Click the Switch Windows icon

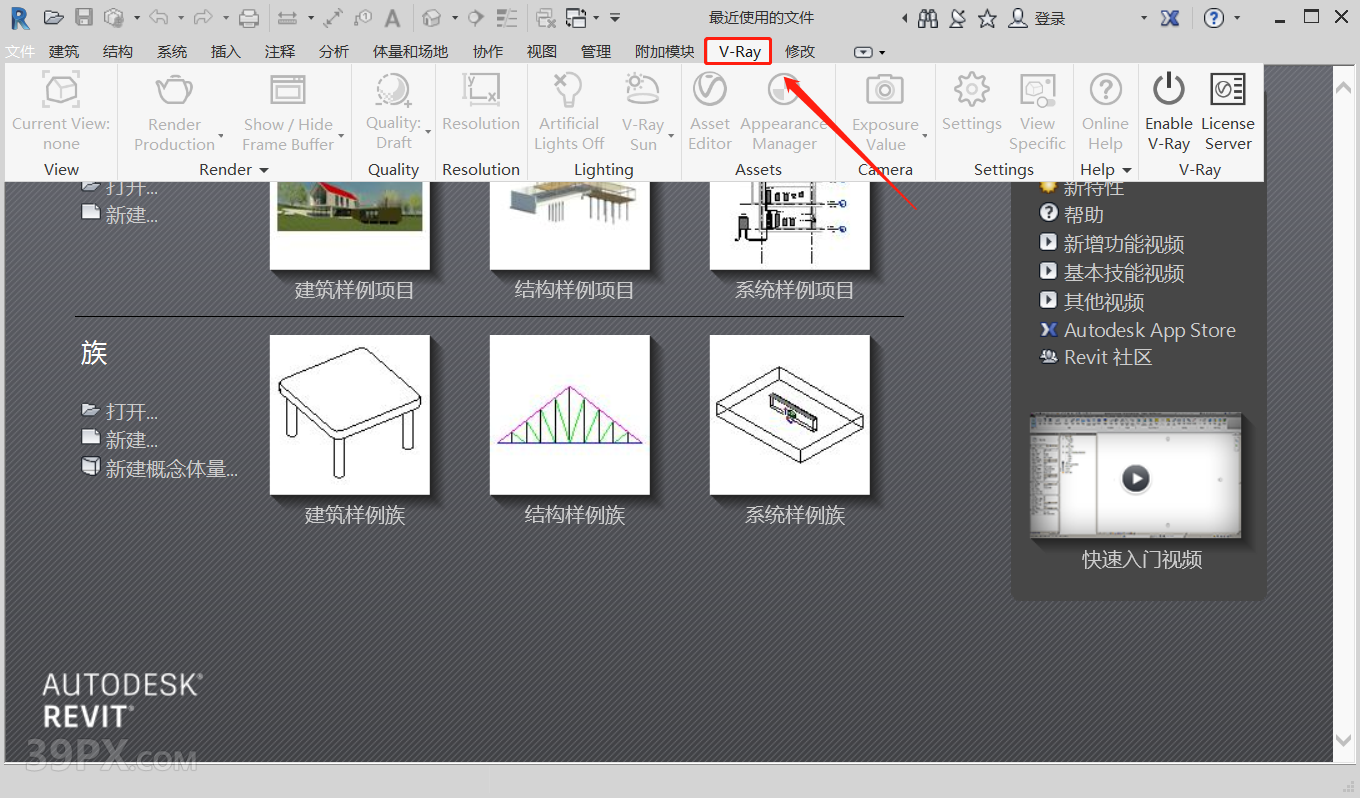pos(576,17)
